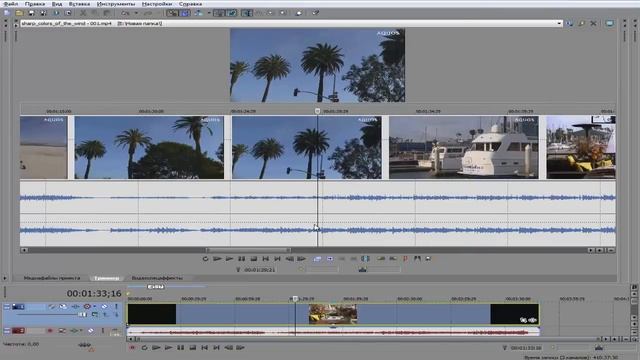Arm audio track 2 for recording
640x360 pixels.
click(50, 331)
